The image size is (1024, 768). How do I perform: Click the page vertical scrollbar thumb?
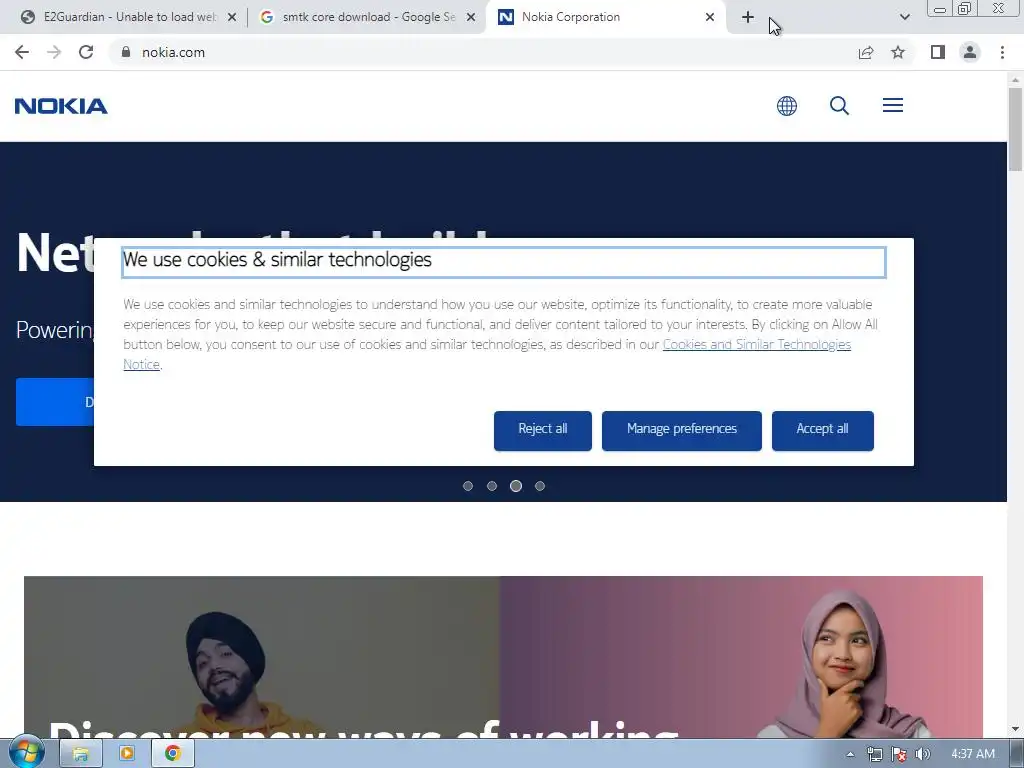tap(1016, 129)
